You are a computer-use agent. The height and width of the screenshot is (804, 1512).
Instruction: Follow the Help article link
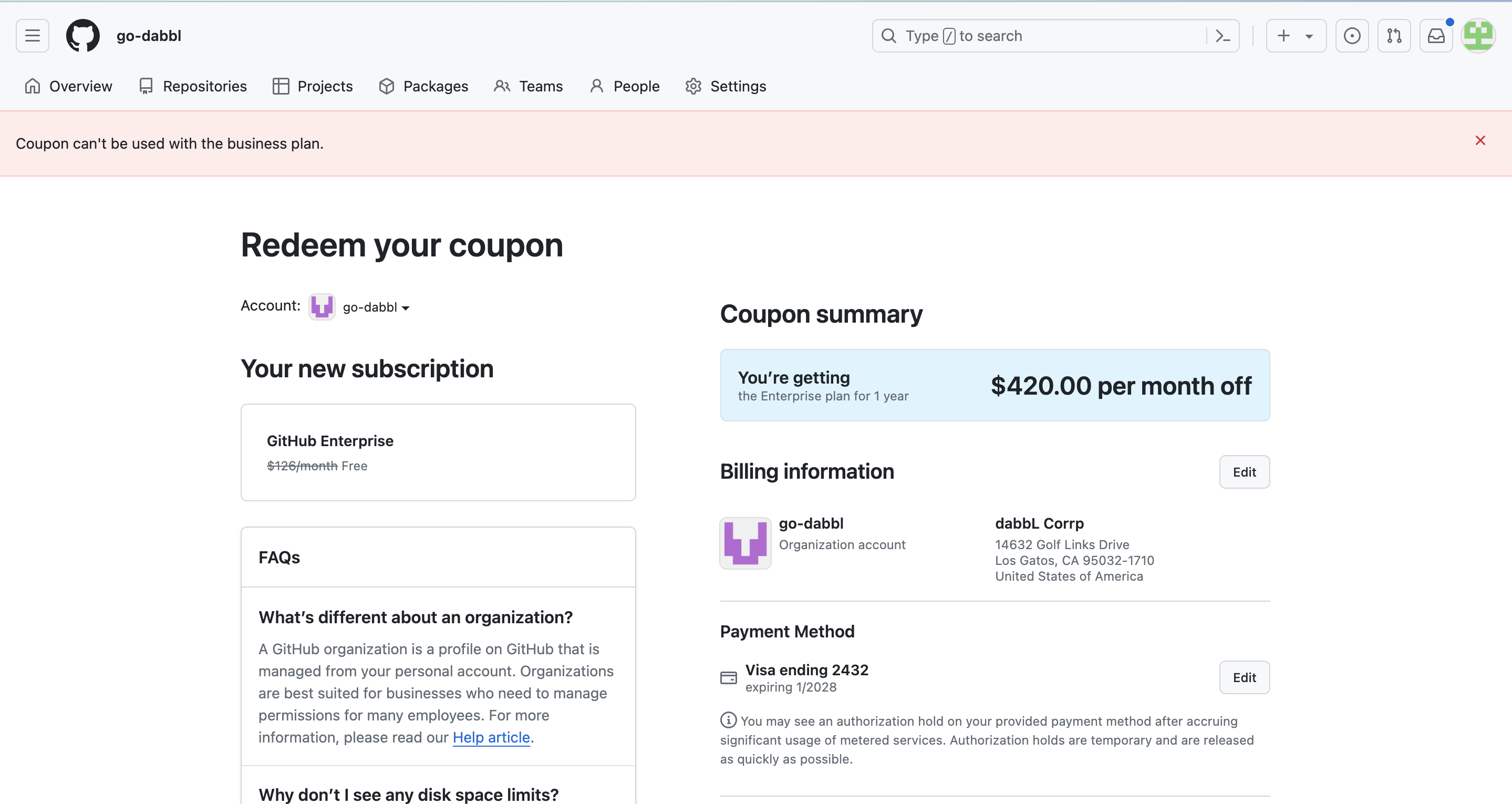click(491, 737)
